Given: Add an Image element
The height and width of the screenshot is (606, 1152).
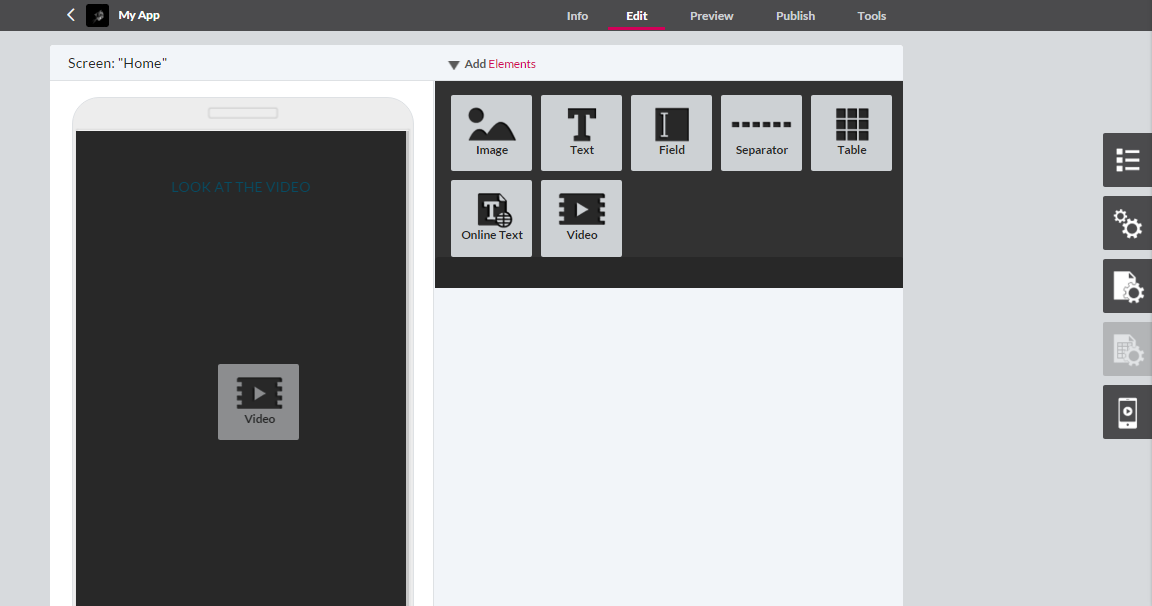Looking at the screenshot, I should point(492,133).
